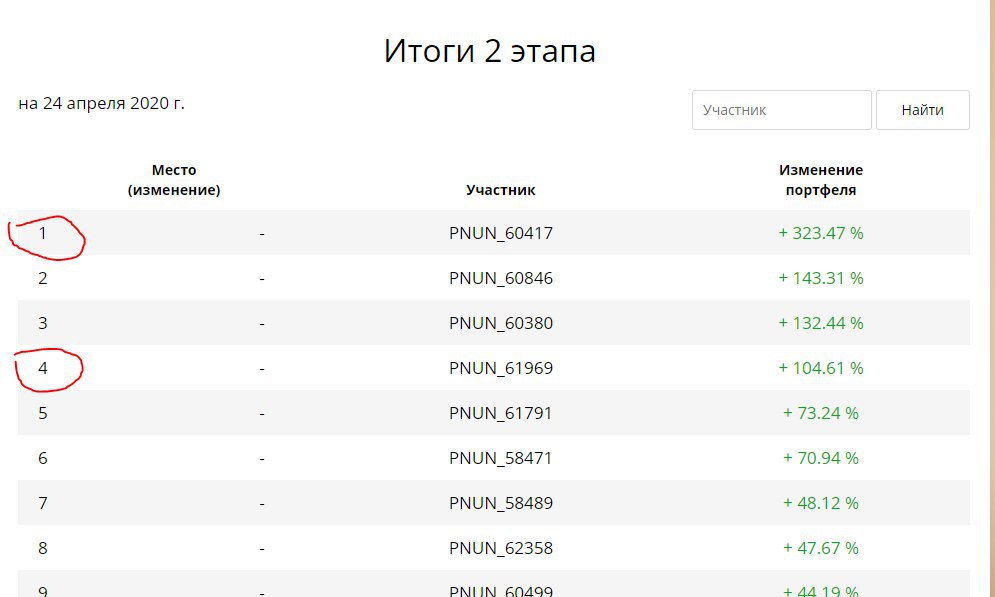Click the Участник search input field

pyautogui.click(x=781, y=110)
